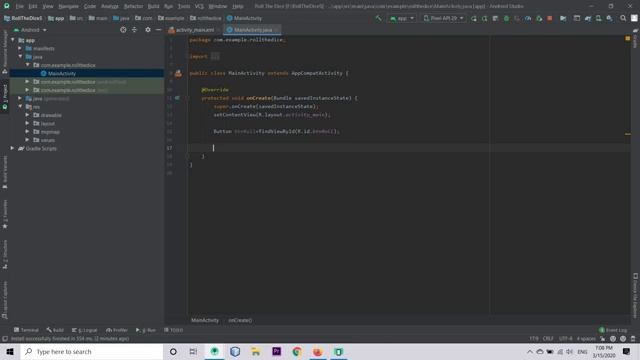Image resolution: width=640 pixels, height=360 pixels.
Task: Click the RollTheDice5 breadcrumb
Action: [x=23, y=18]
